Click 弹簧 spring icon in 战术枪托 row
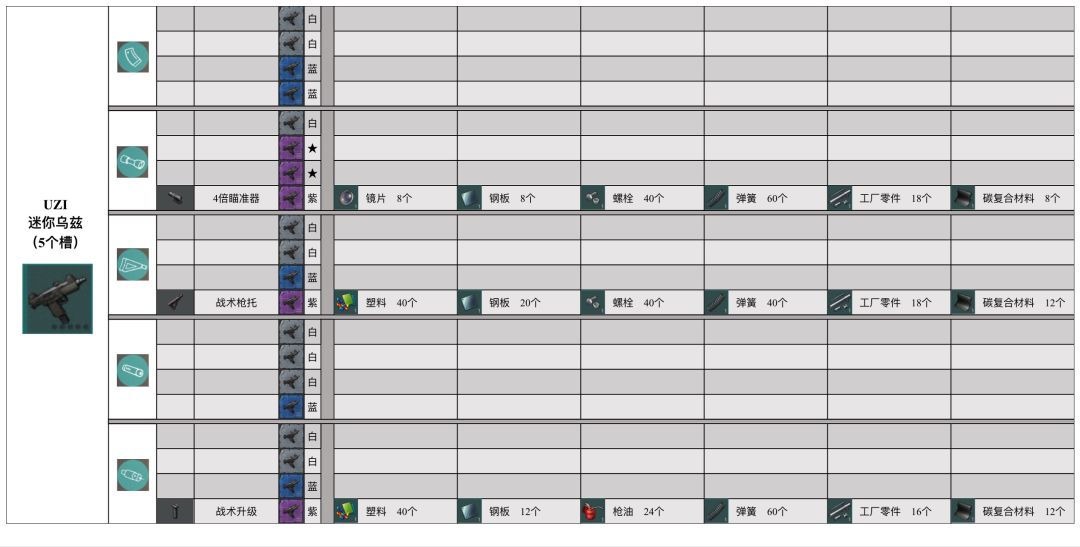 716,302
